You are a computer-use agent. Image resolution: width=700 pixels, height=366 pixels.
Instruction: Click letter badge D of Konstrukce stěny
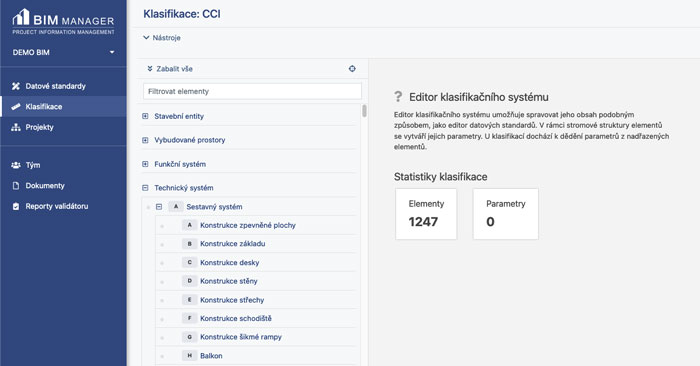[189, 281]
